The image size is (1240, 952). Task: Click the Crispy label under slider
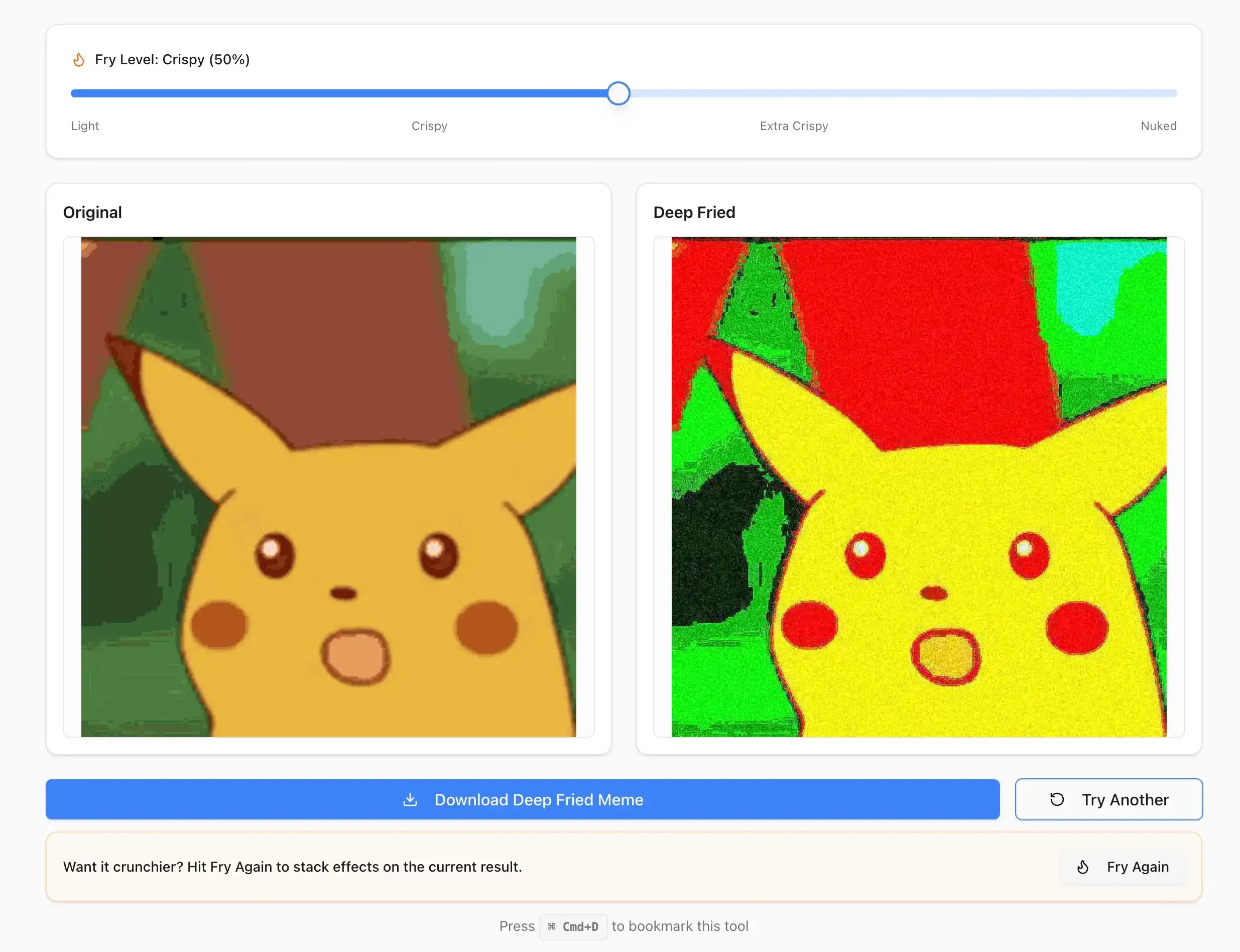429,126
